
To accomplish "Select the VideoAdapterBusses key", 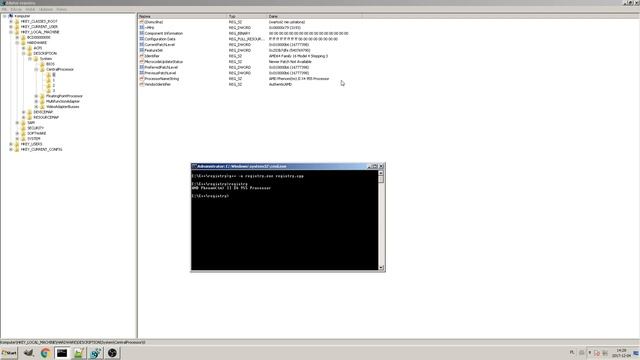I will pos(62,107).
